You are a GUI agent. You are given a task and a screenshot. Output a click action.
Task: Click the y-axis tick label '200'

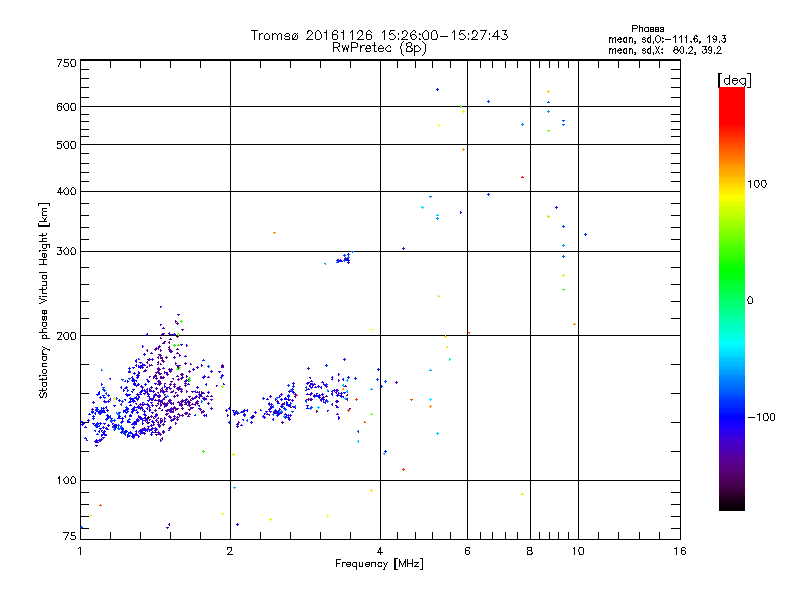point(66,336)
